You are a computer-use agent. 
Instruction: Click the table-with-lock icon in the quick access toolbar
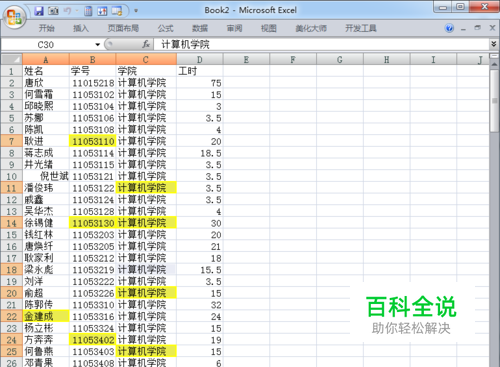tap(117, 11)
